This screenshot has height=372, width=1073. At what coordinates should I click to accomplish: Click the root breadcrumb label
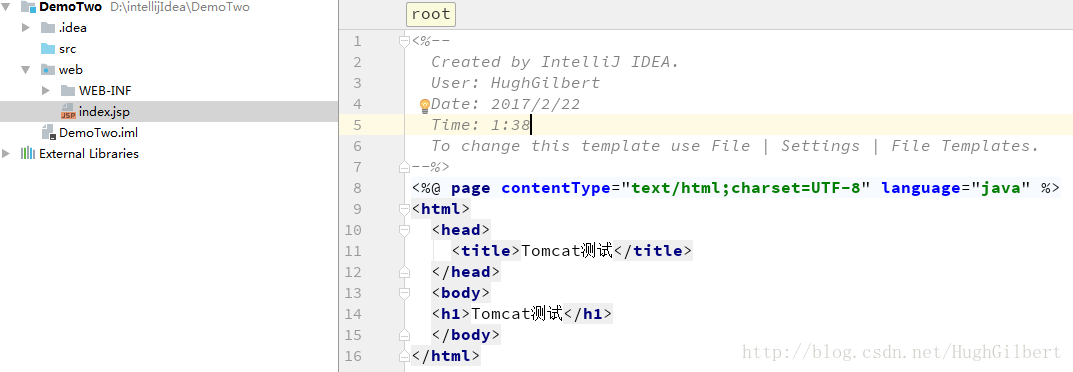click(x=431, y=14)
